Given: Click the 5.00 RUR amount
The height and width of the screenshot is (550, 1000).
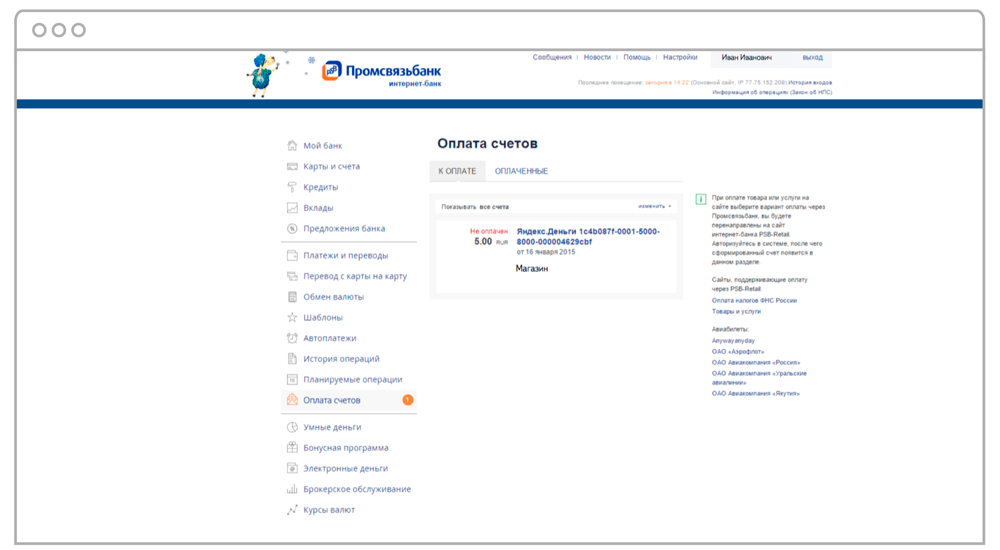Looking at the screenshot, I should click(x=491, y=242).
